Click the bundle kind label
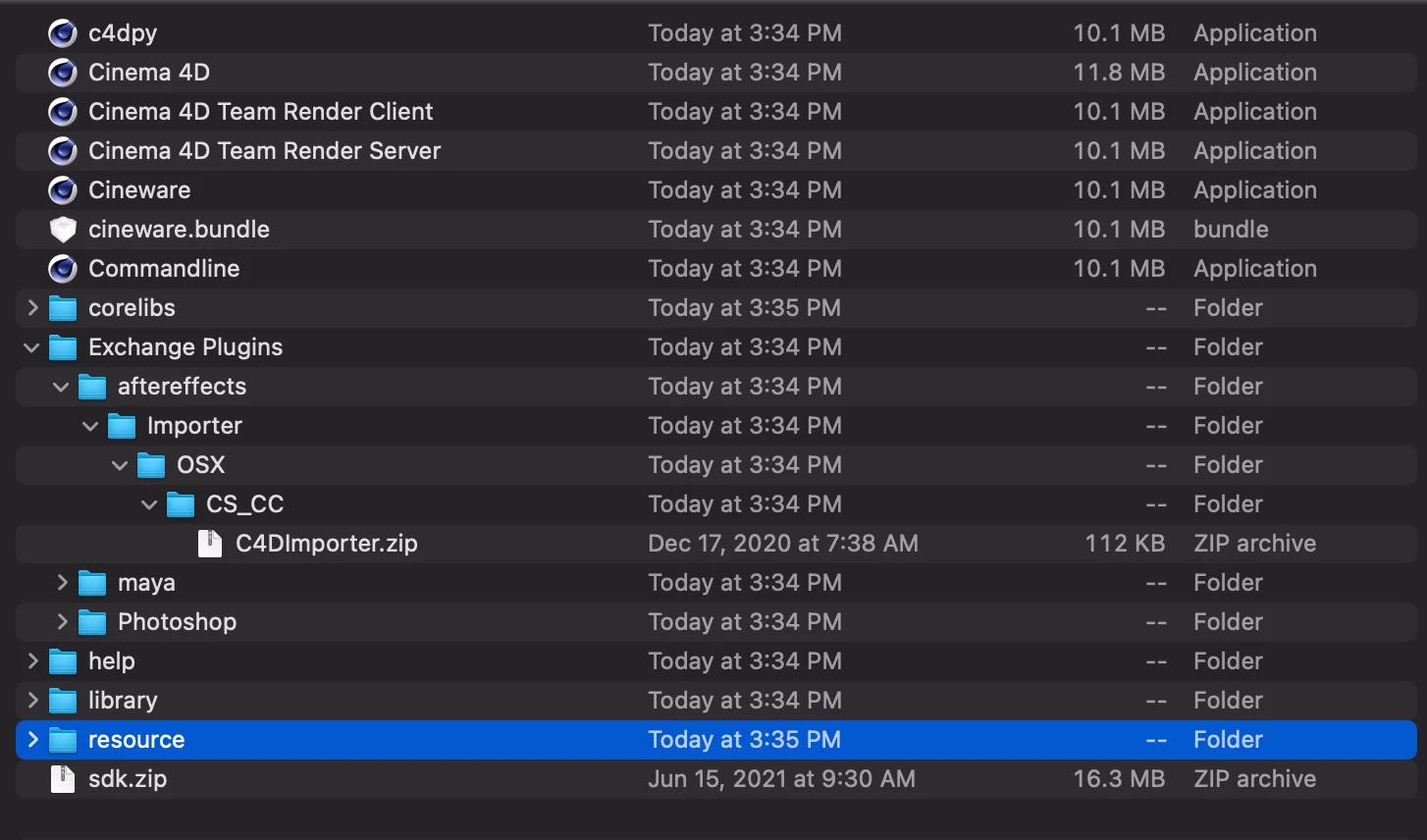Viewport: 1427px width, 840px height. click(x=1231, y=230)
